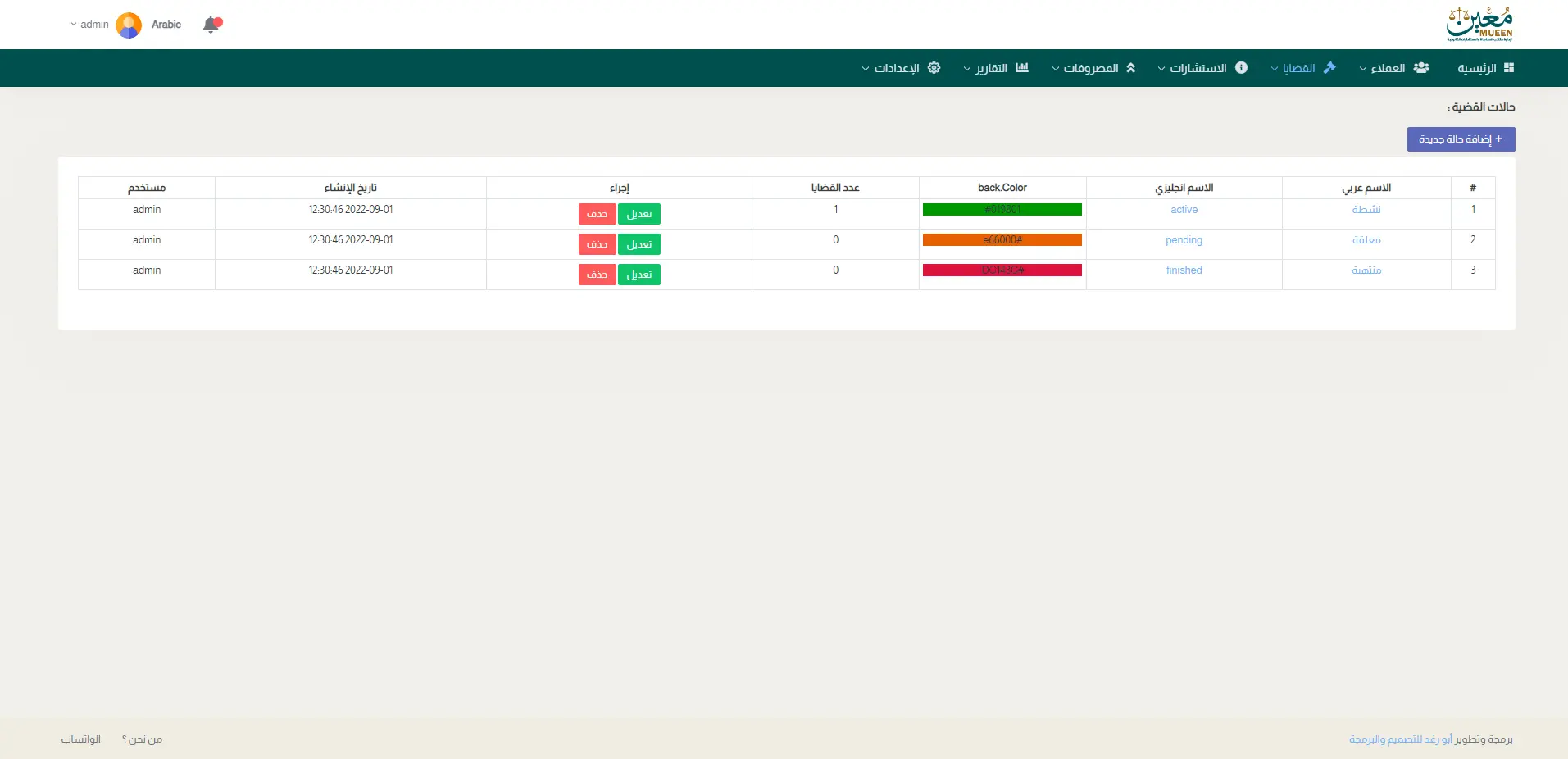Screen dimensions: 1568x759
Task: Click the reports chart icon
Action: pyautogui.click(x=1021, y=68)
